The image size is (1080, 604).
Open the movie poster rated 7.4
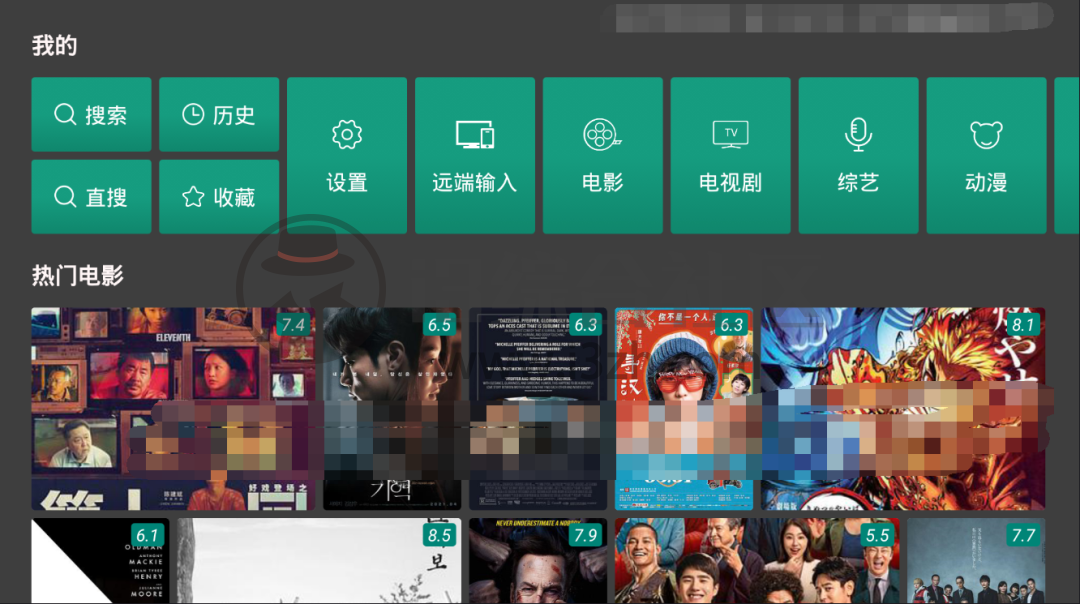[173, 408]
